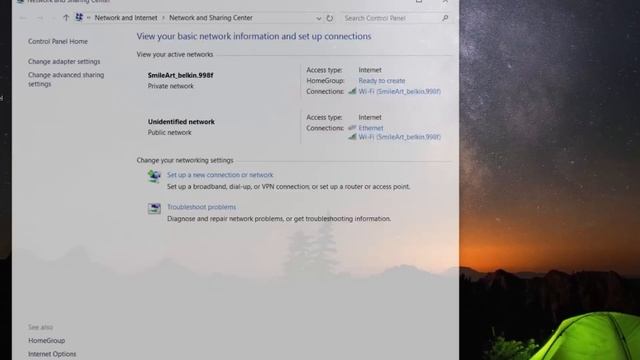Click the magnifier icon in the search box
Screen dimensions: 640x360
(x=445, y=18)
